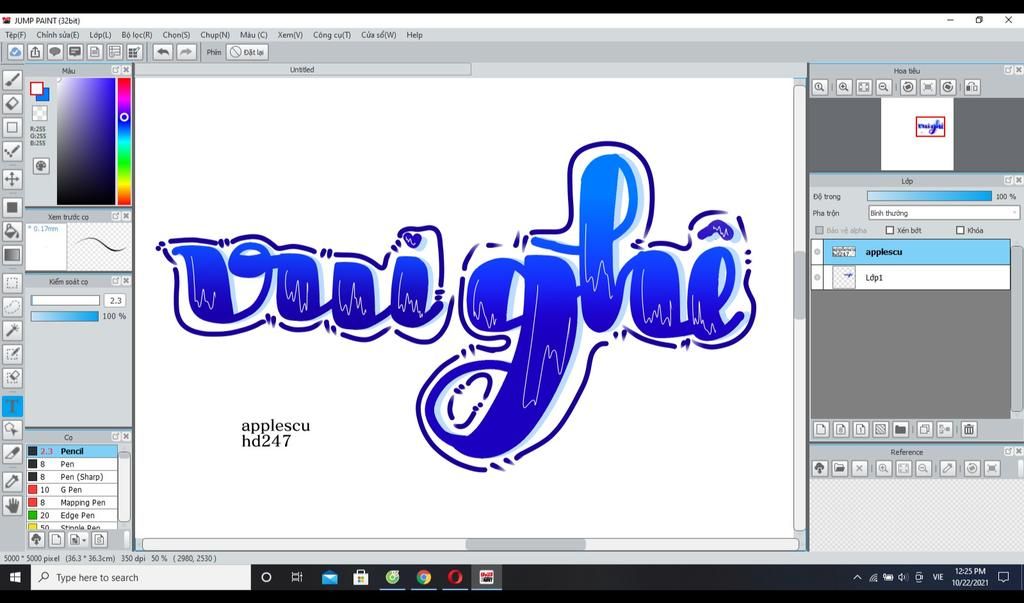The image size is (1024, 603).
Task: Open the color palette button
Action: 41,166
